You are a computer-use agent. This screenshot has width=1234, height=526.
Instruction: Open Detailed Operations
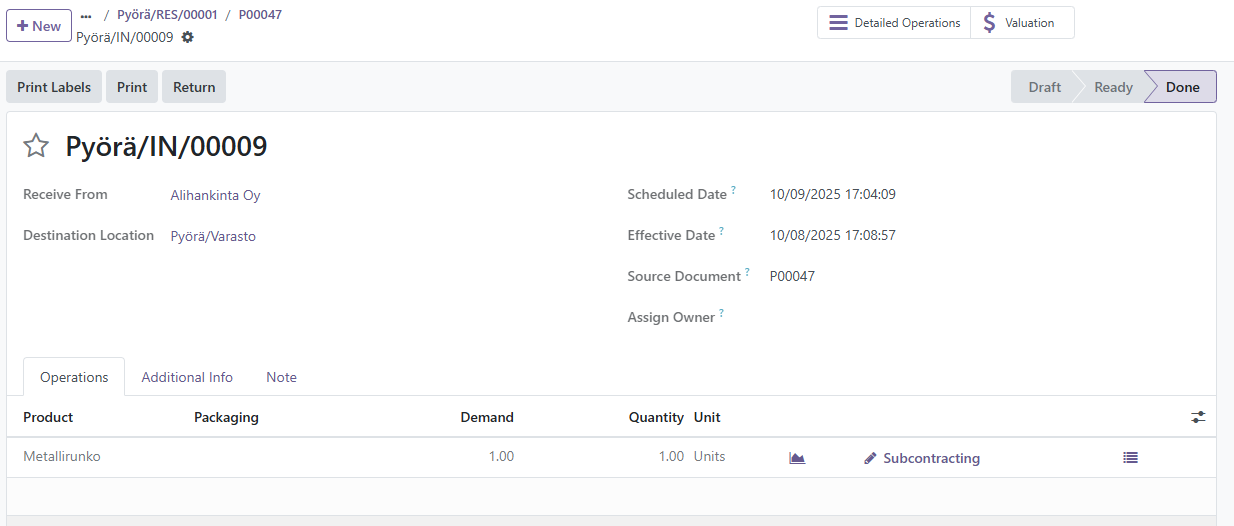click(x=894, y=23)
